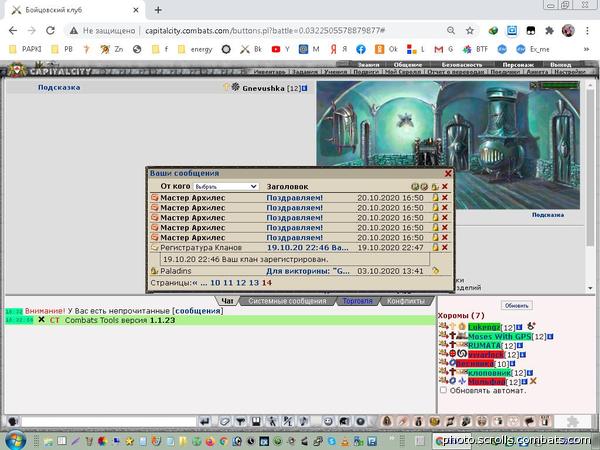Click info icon next to Gnevushka
This screenshot has width=600, height=450.
pyautogui.click(x=305, y=88)
